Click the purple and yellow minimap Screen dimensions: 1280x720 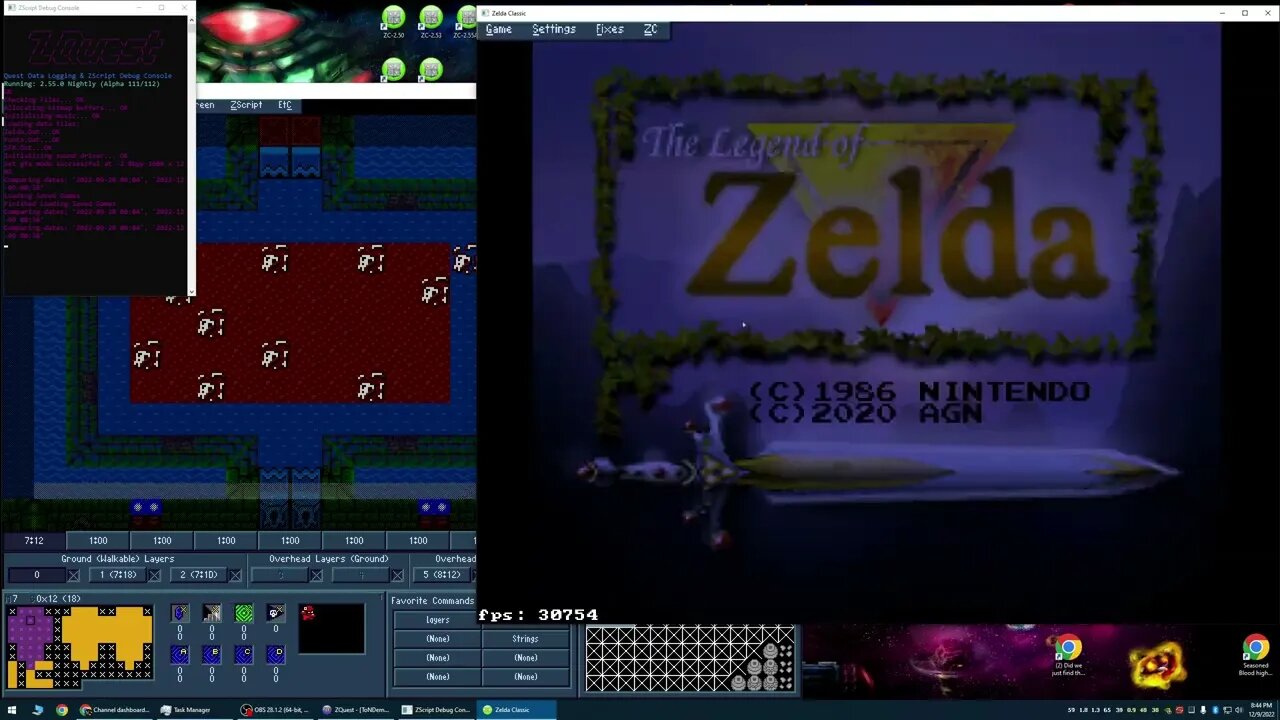[80, 646]
